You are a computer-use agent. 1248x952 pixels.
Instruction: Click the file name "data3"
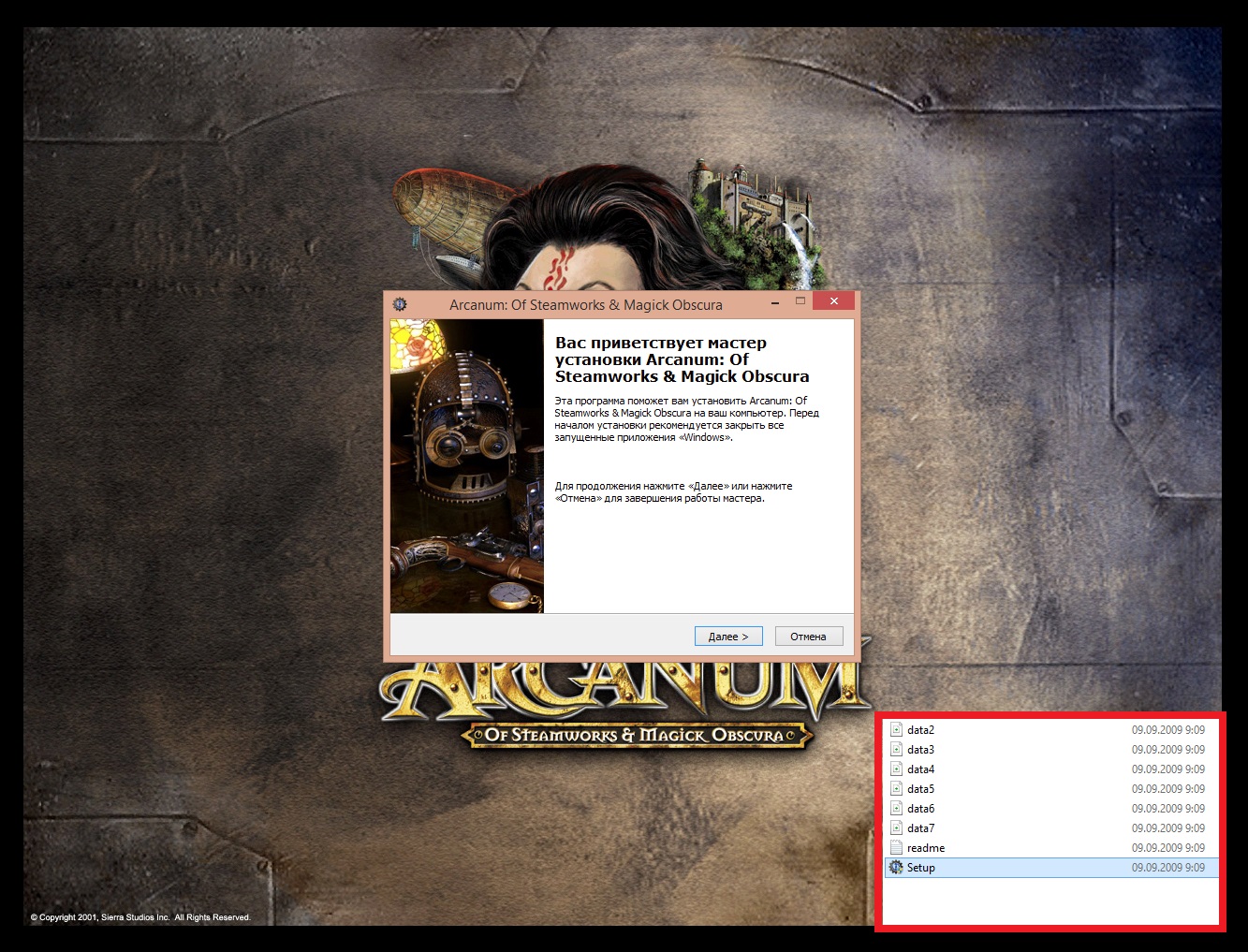[x=921, y=750]
